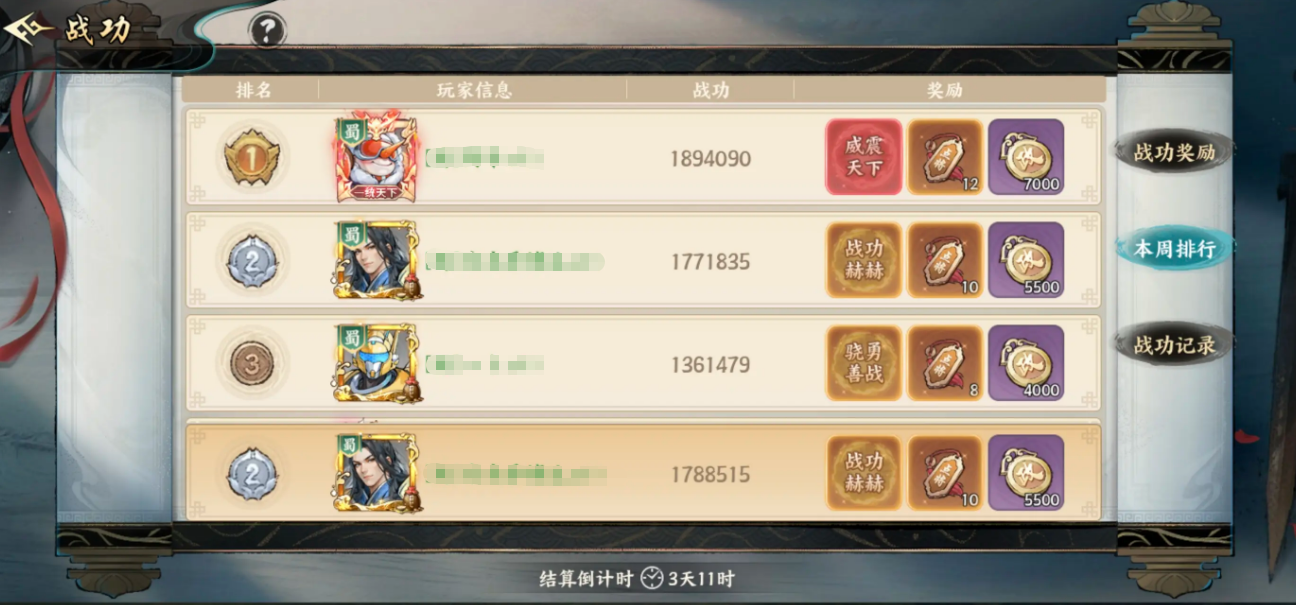The width and height of the screenshot is (1296, 605).
Task: Click the back arrow beside 战功
Action: point(27,30)
